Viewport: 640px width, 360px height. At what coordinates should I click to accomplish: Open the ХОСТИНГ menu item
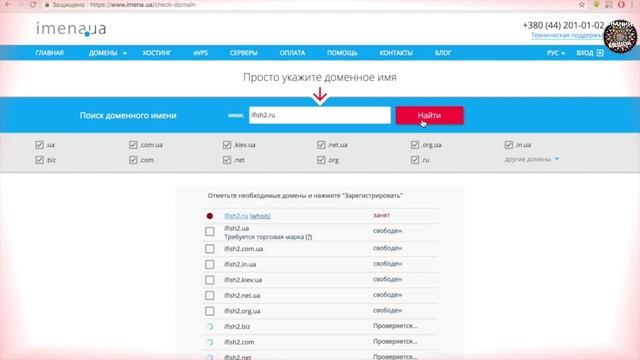pyautogui.click(x=157, y=53)
